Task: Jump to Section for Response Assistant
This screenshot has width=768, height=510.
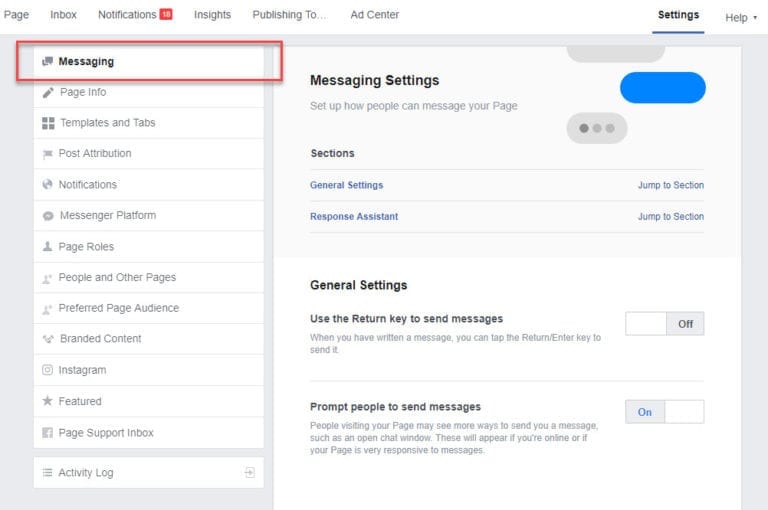Action: 671,217
